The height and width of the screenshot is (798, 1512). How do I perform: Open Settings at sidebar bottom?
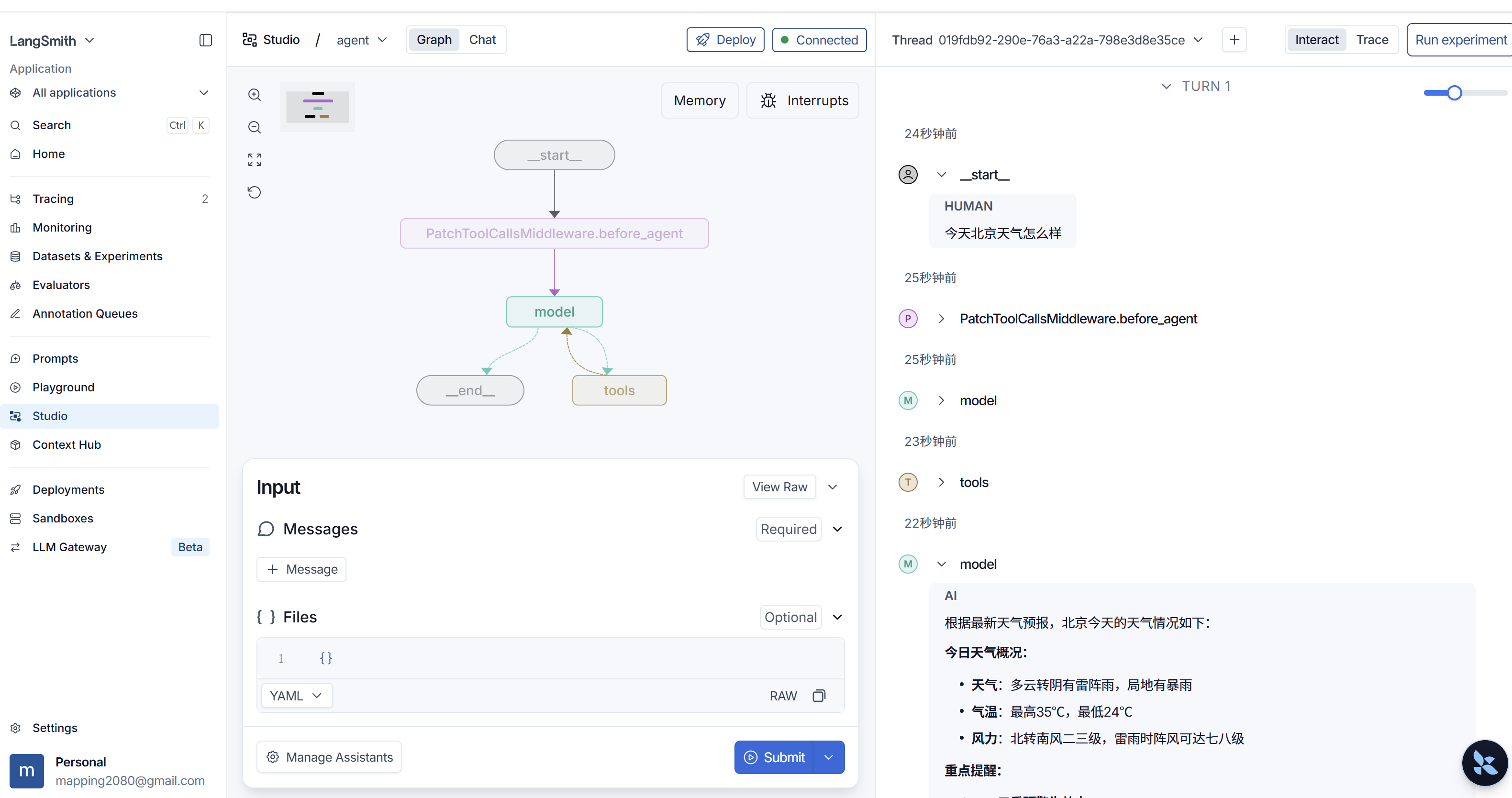(109, 728)
